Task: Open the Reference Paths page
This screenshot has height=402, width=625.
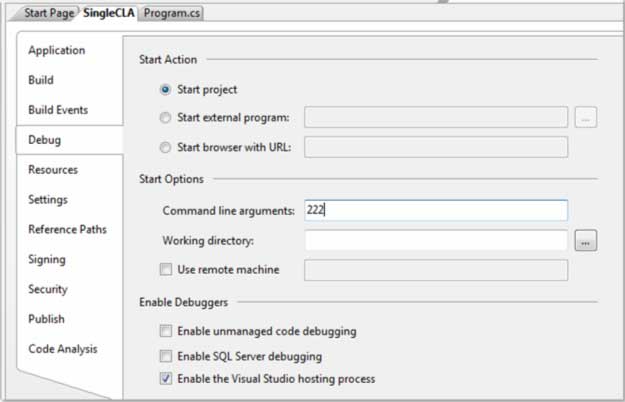Action: point(67,230)
